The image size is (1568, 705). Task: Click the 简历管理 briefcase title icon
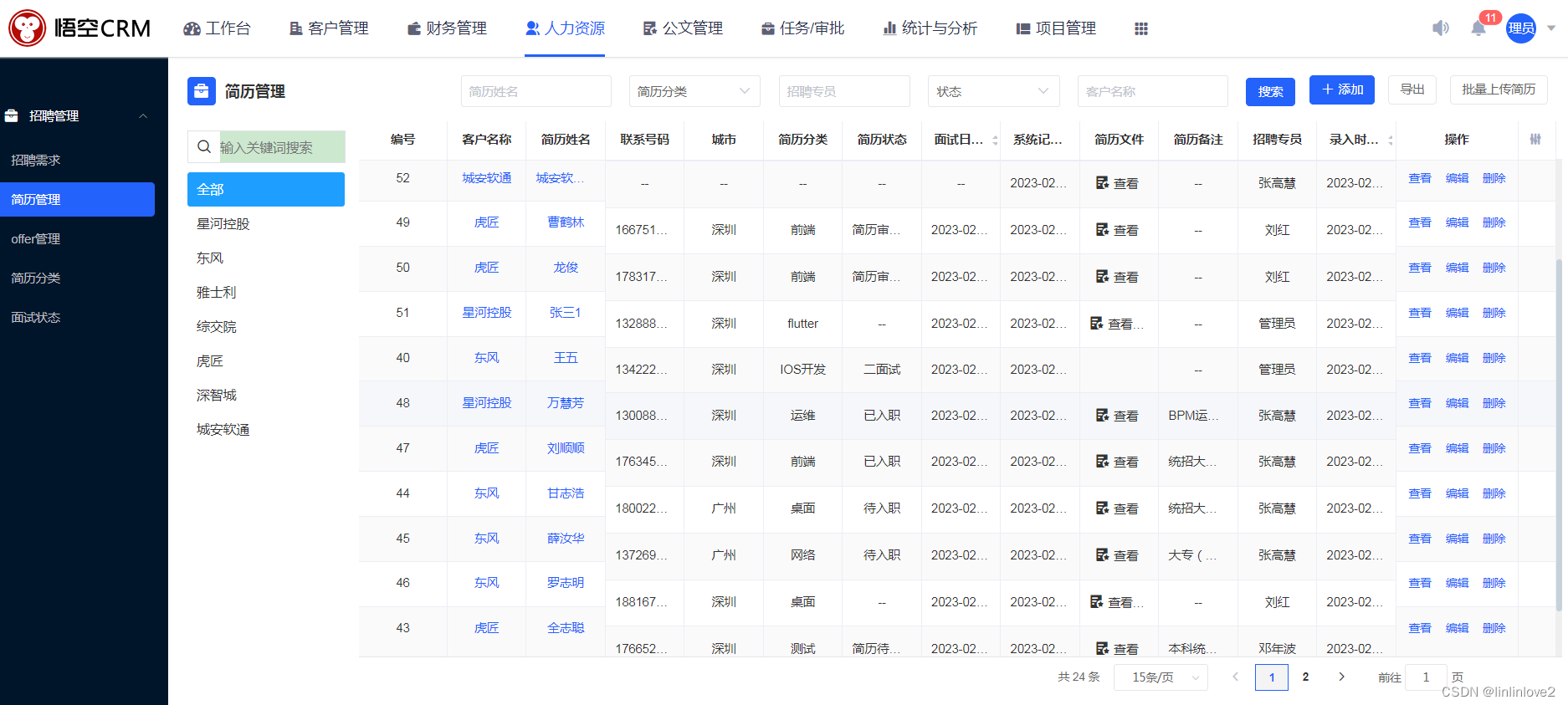pyautogui.click(x=202, y=91)
